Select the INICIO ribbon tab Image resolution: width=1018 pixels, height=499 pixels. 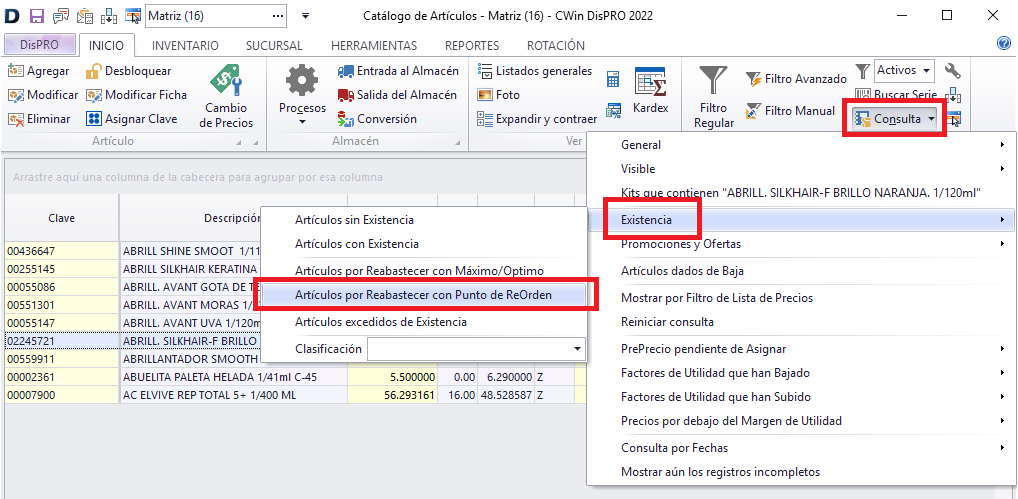[106, 45]
